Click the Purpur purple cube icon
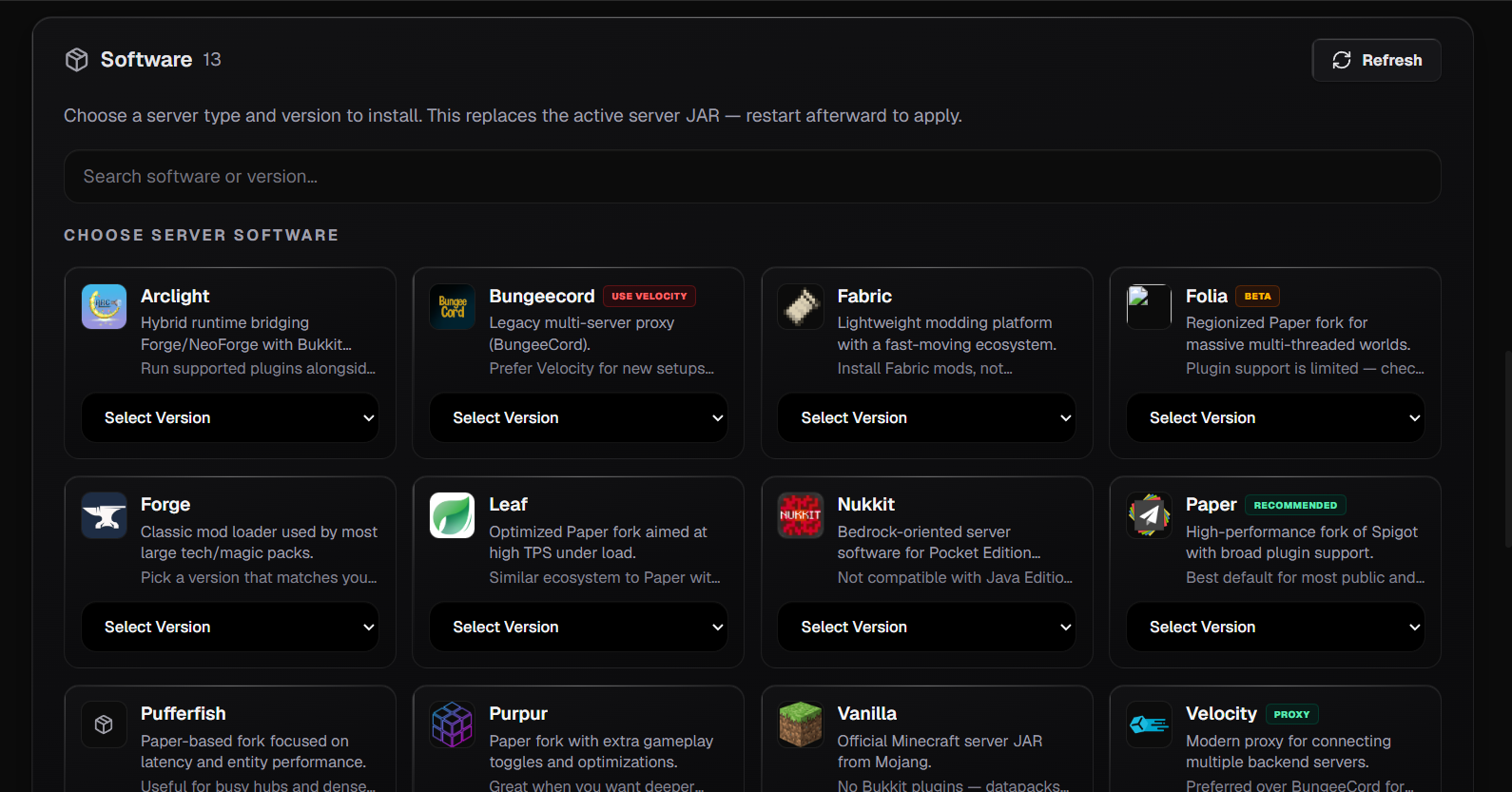This screenshot has height=792, width=1512. 453,724
